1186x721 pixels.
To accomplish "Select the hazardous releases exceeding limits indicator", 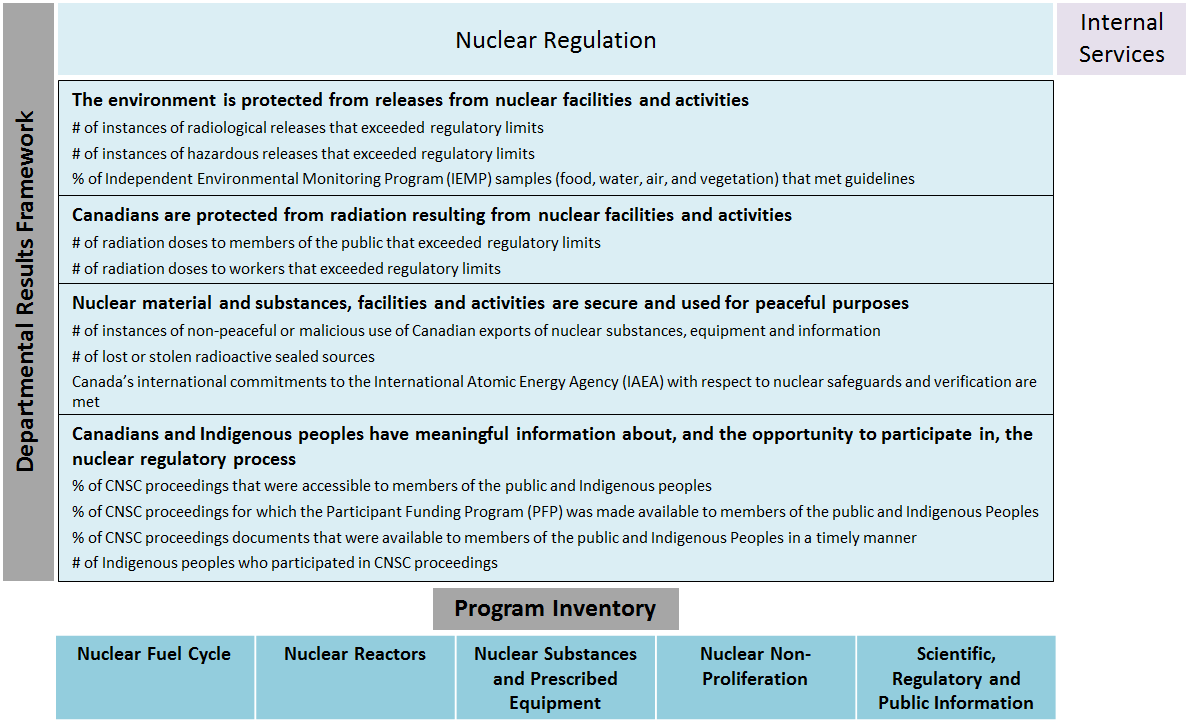I will point(303,154).
